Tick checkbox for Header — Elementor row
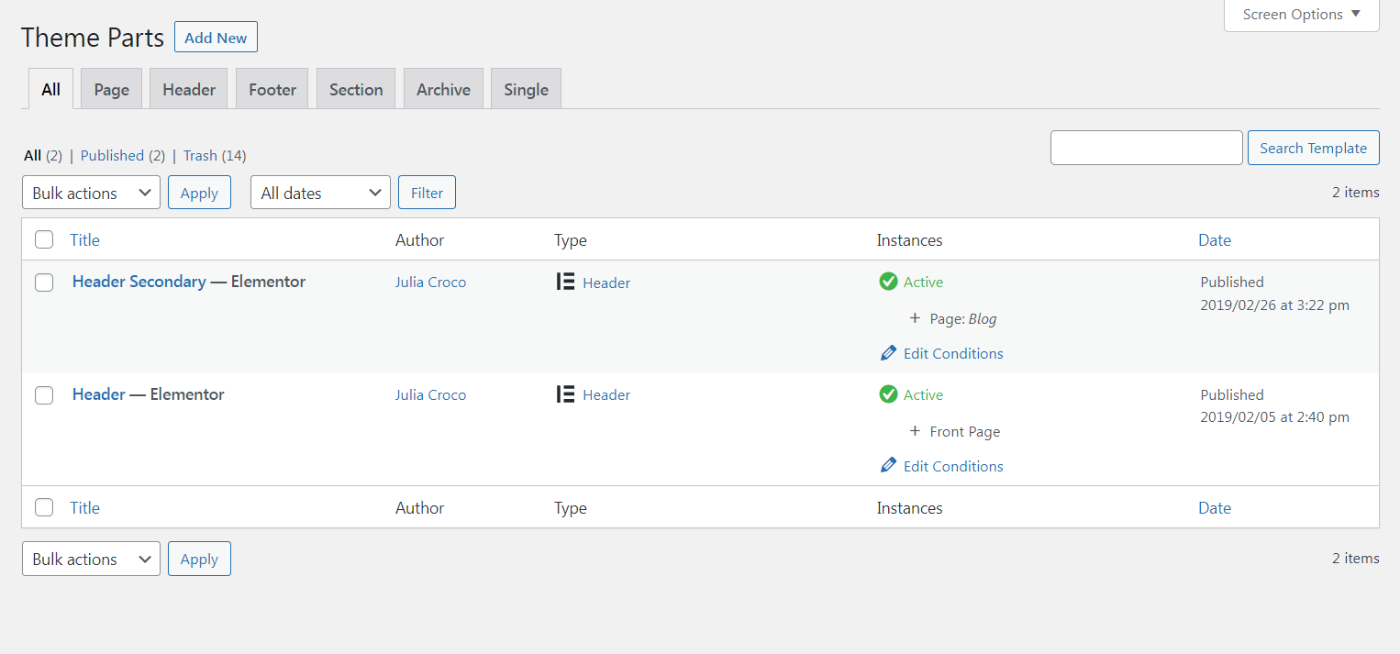Screen dimensions: 1400x654 (x=44, y=395)
